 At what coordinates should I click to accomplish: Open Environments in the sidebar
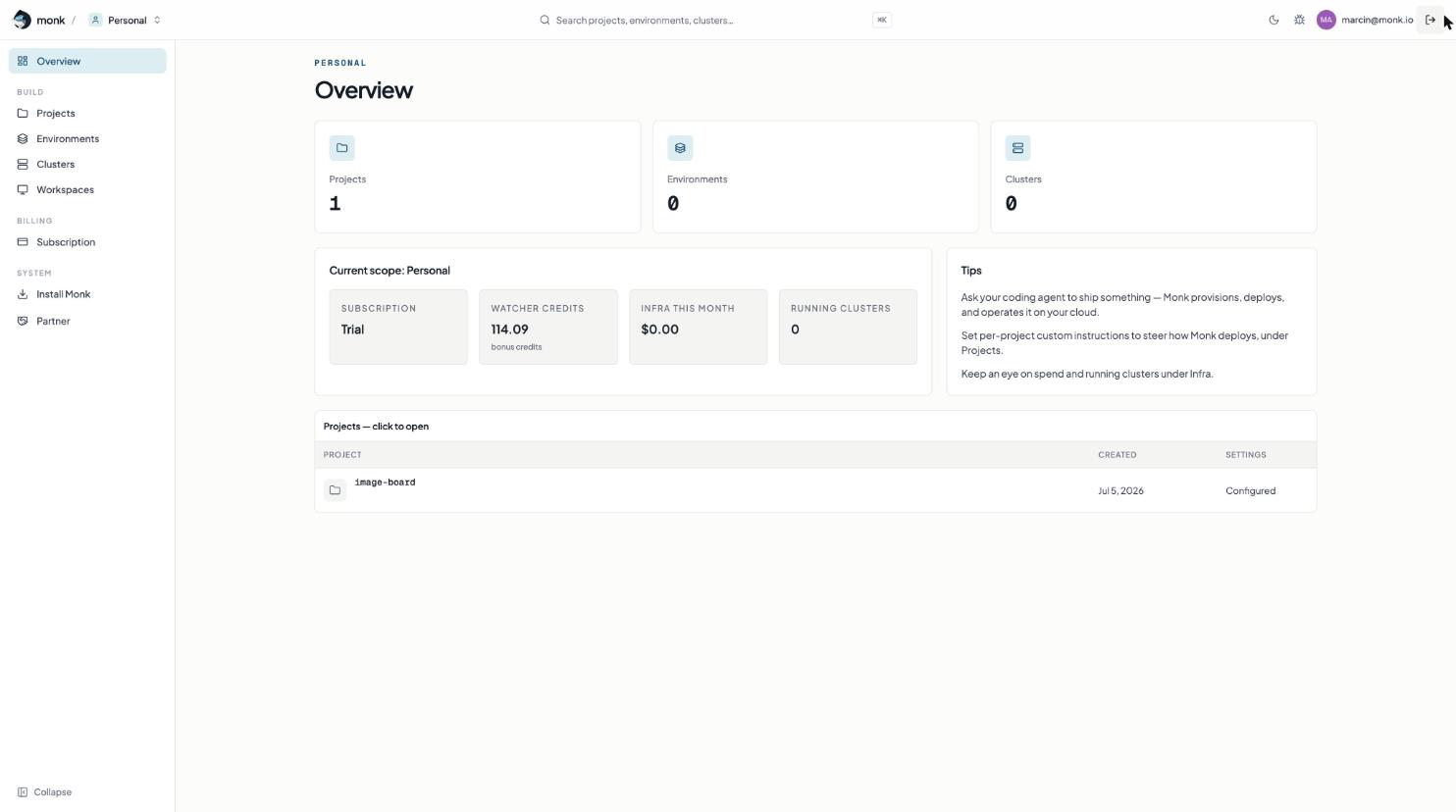tap(87, 138)
